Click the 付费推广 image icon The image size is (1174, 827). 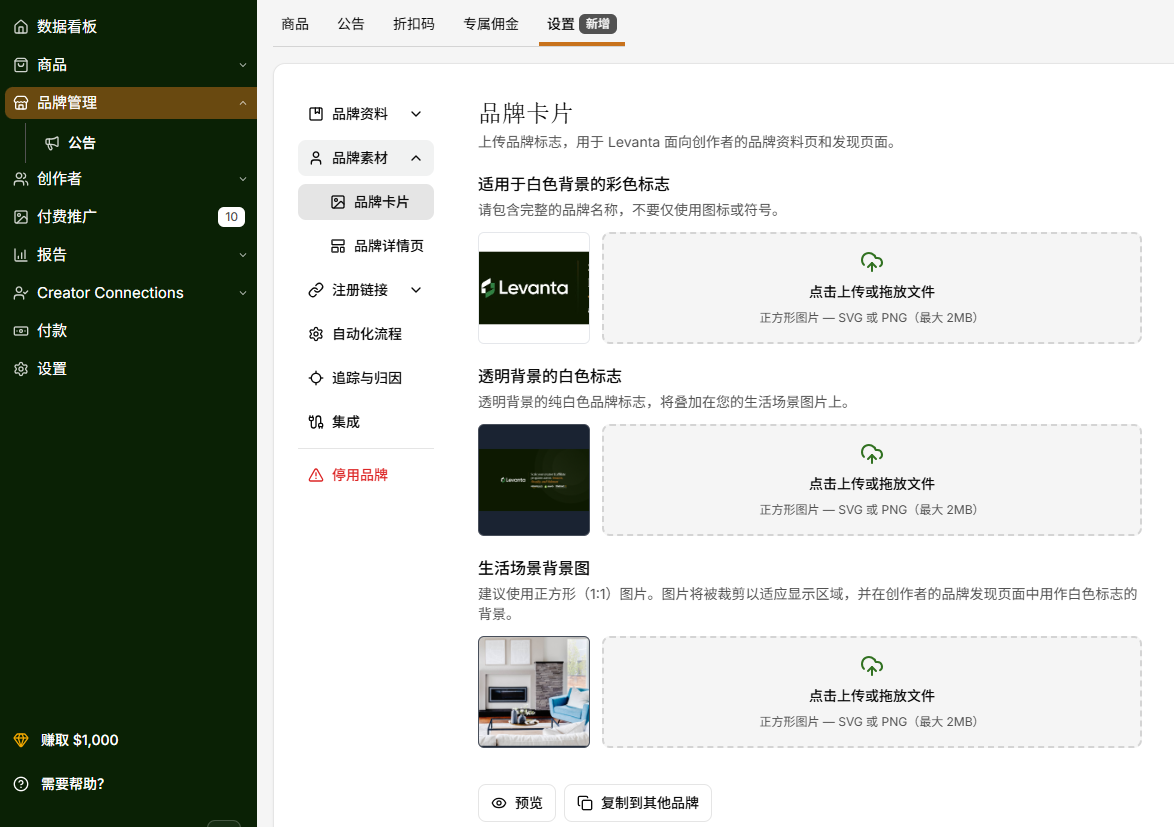(x=21, y=217)
